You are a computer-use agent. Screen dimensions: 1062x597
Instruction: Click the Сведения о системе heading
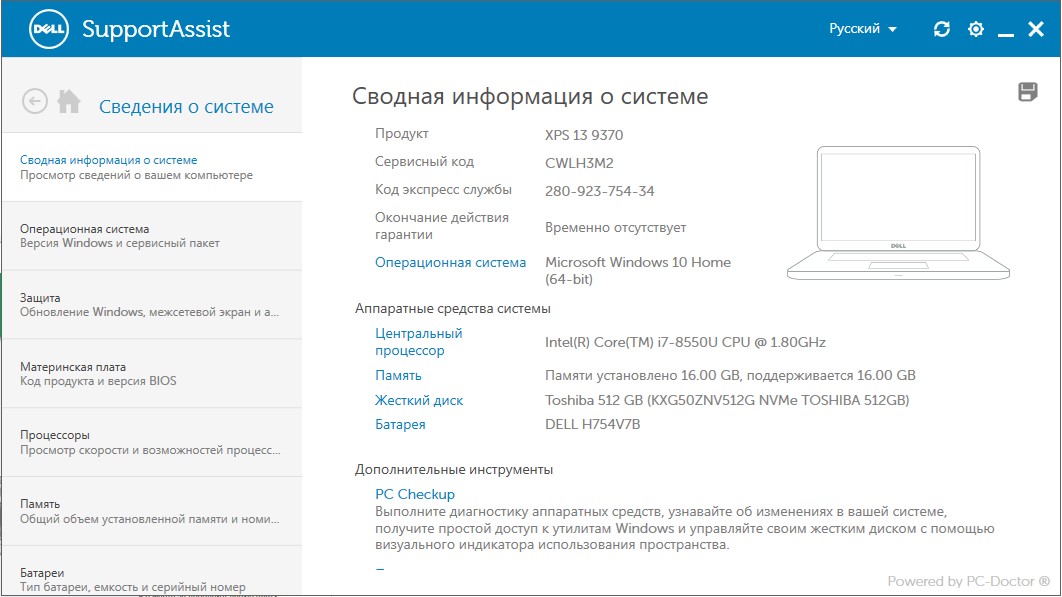coord(186,106)
